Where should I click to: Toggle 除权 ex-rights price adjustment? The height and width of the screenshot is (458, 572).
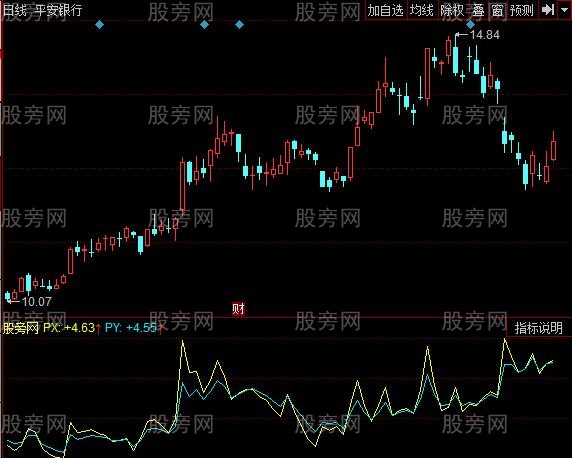tap(452, 10)
